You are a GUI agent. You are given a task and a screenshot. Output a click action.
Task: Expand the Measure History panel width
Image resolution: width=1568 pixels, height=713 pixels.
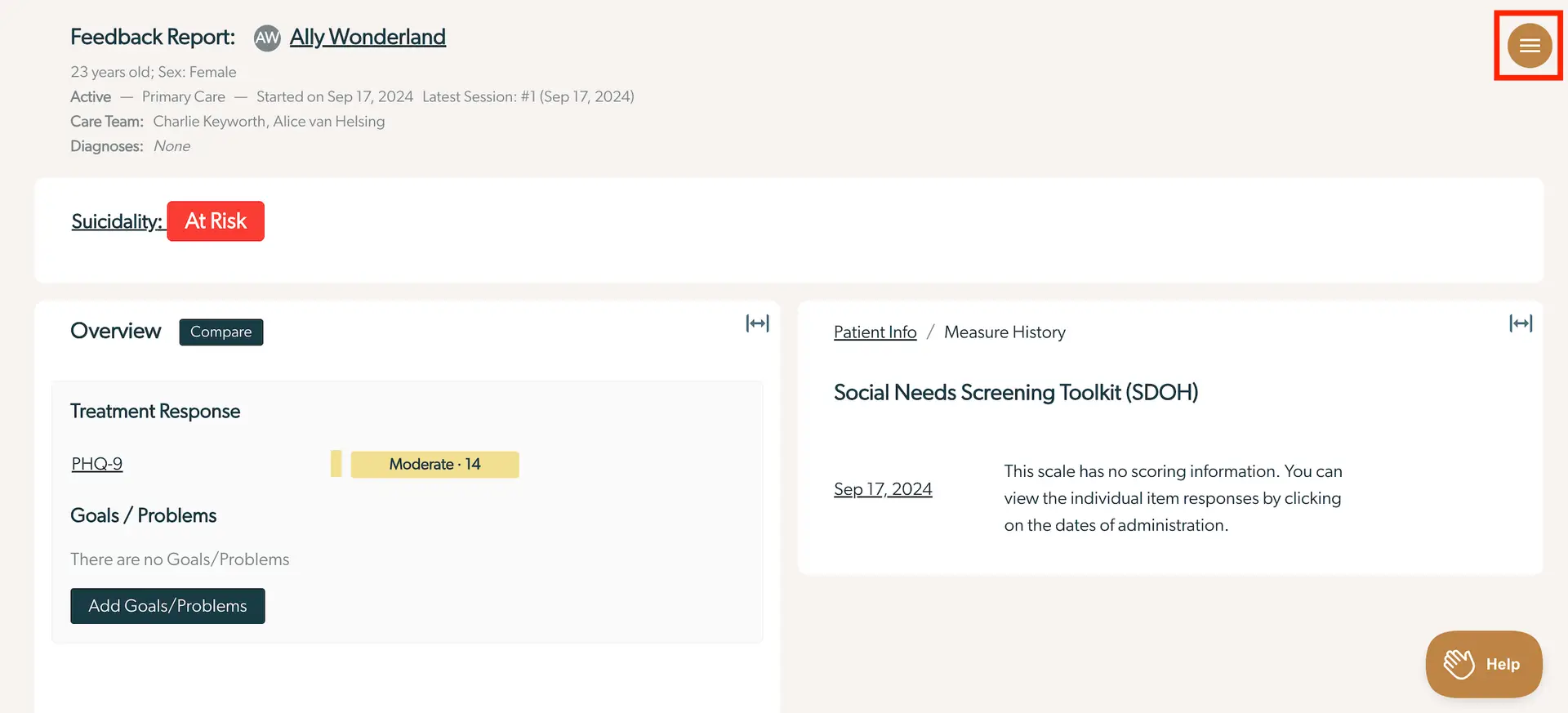[1520, 323]
